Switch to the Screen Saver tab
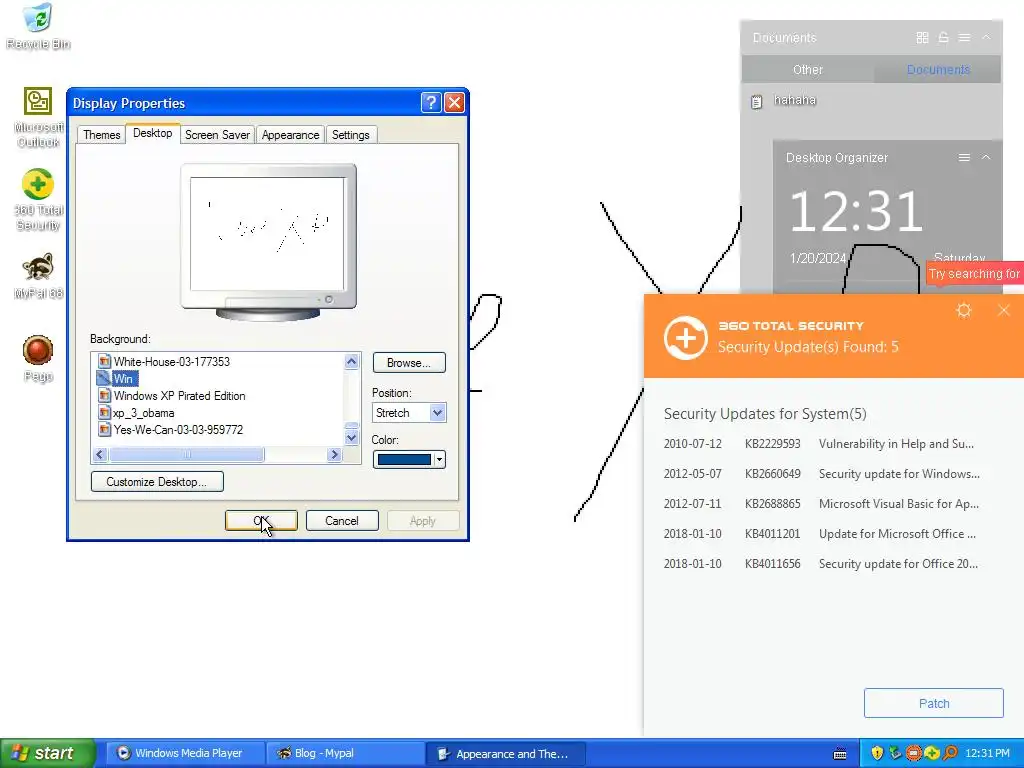Screen dimensions: 1024x768 (217, 135)
